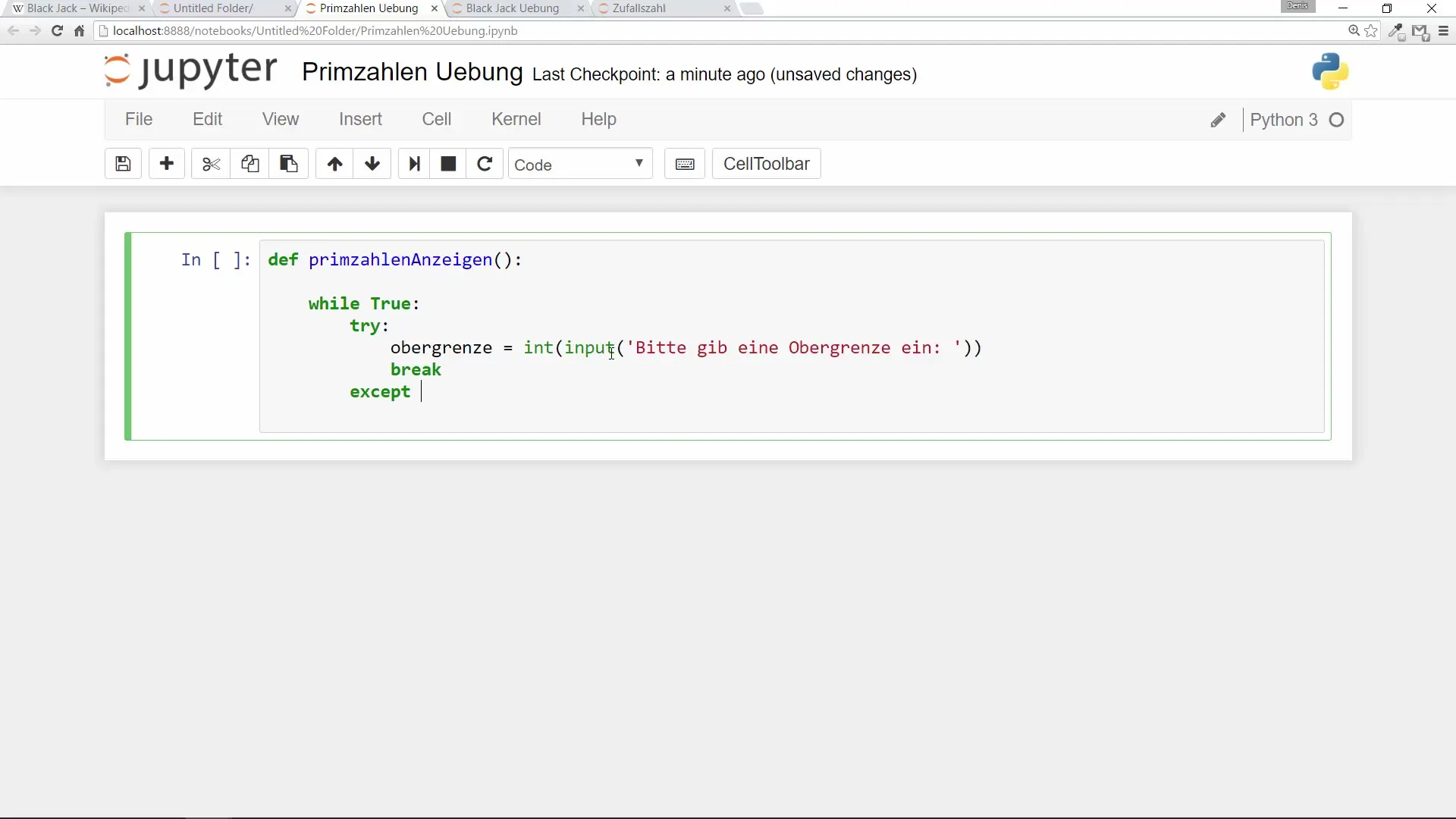Click the Python logo at top right
The height and width of the screenshot is (819, 1456).
pyautogui.click(x=1330, y=71)
